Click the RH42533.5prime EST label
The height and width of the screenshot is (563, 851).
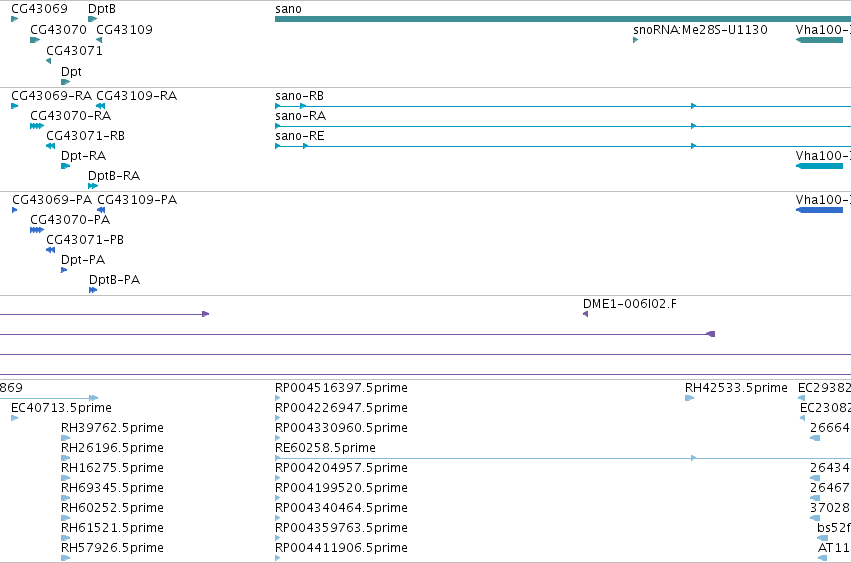[736, 388]
